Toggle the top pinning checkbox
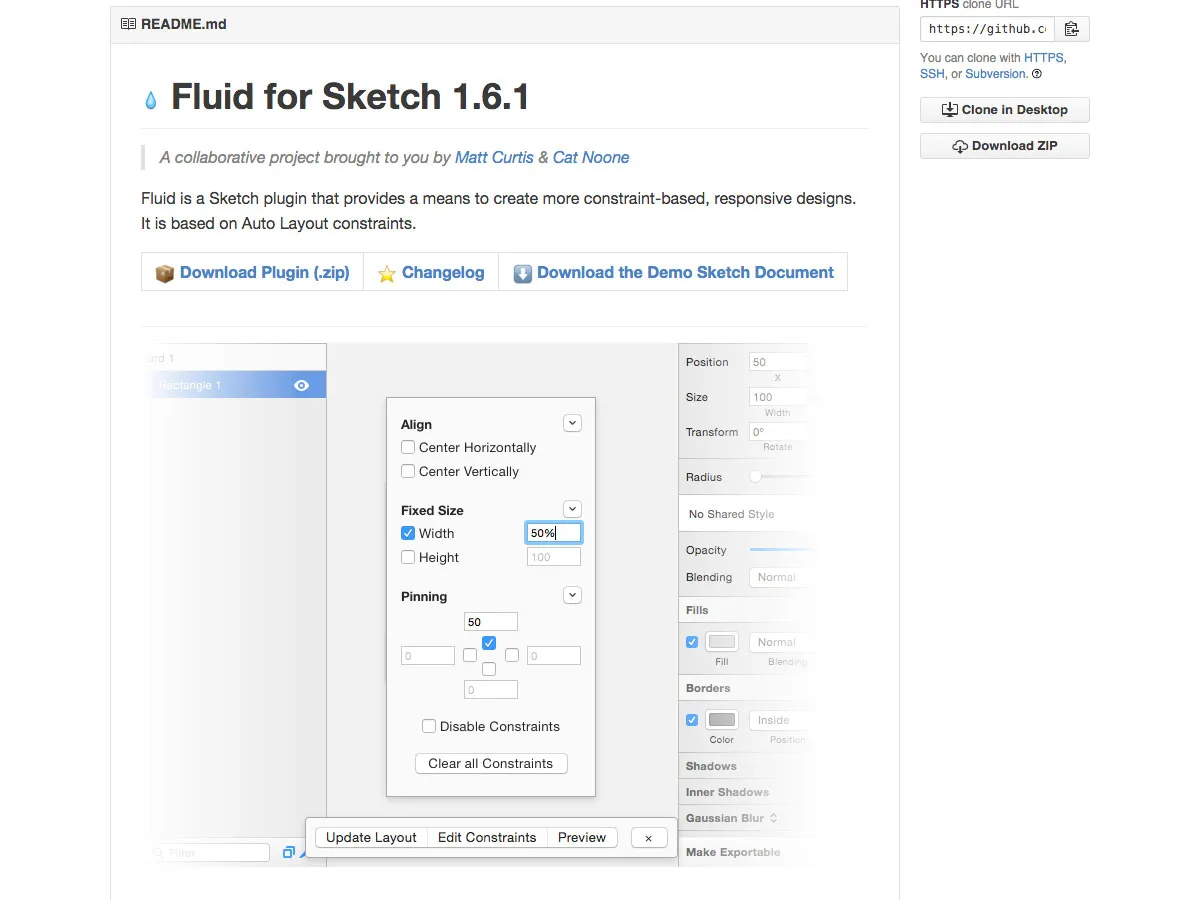Viewport: 1200px width, 900px height. click(x=489, y=643)
